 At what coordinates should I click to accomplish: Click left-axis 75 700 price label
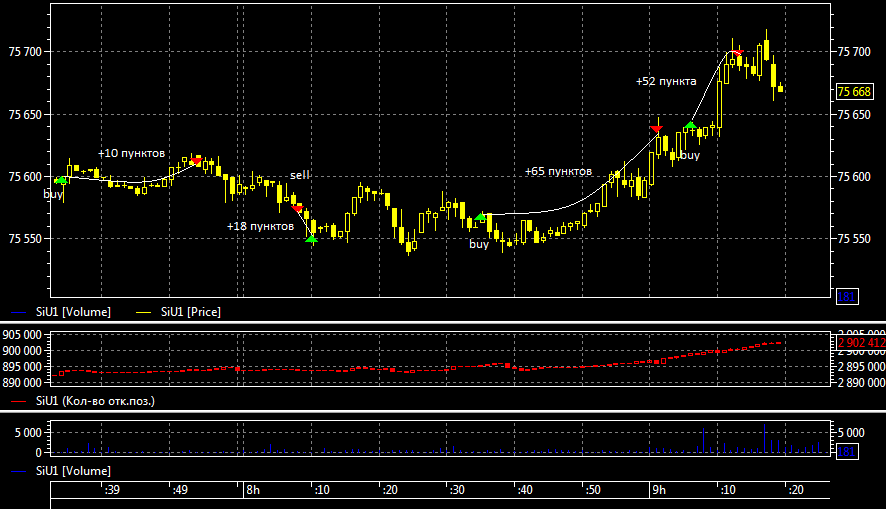pos(25,52)
